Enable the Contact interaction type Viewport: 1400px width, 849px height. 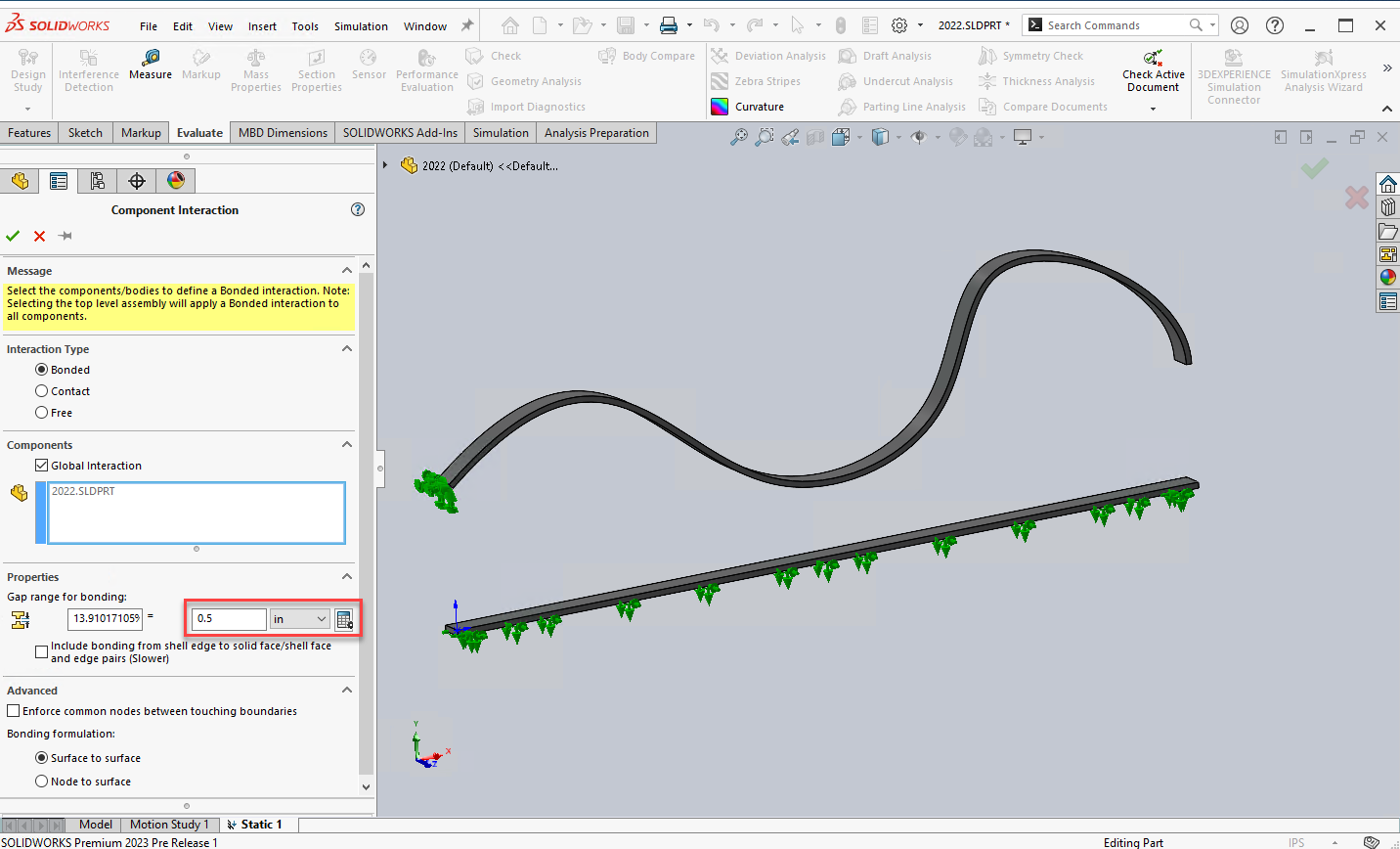(x=42, y=390)
